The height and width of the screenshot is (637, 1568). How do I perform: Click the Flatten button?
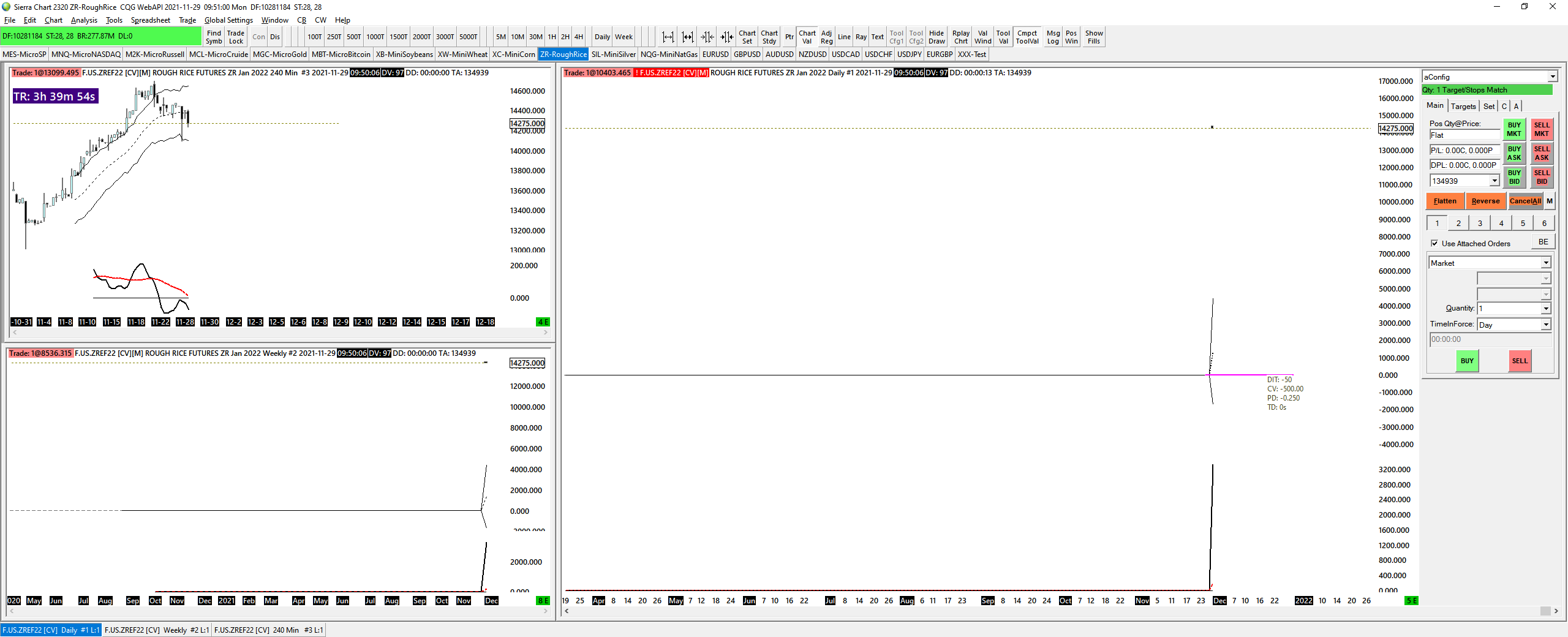click(1445, 201)
